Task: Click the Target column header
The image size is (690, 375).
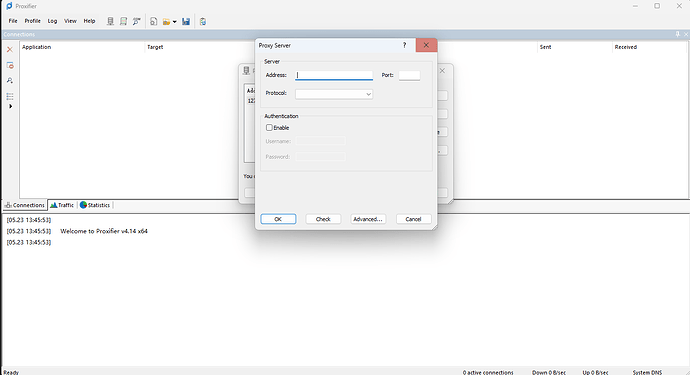Action: coord(155,47)
